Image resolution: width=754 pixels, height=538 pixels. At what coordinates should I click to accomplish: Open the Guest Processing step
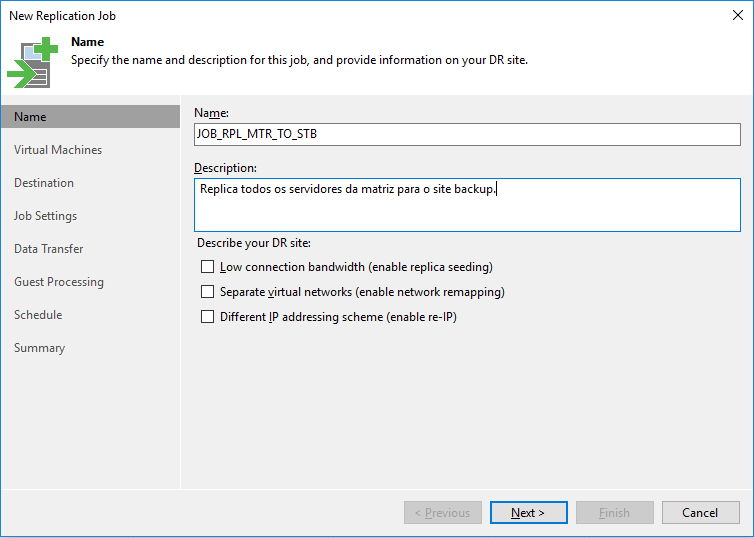coord(59,282)
